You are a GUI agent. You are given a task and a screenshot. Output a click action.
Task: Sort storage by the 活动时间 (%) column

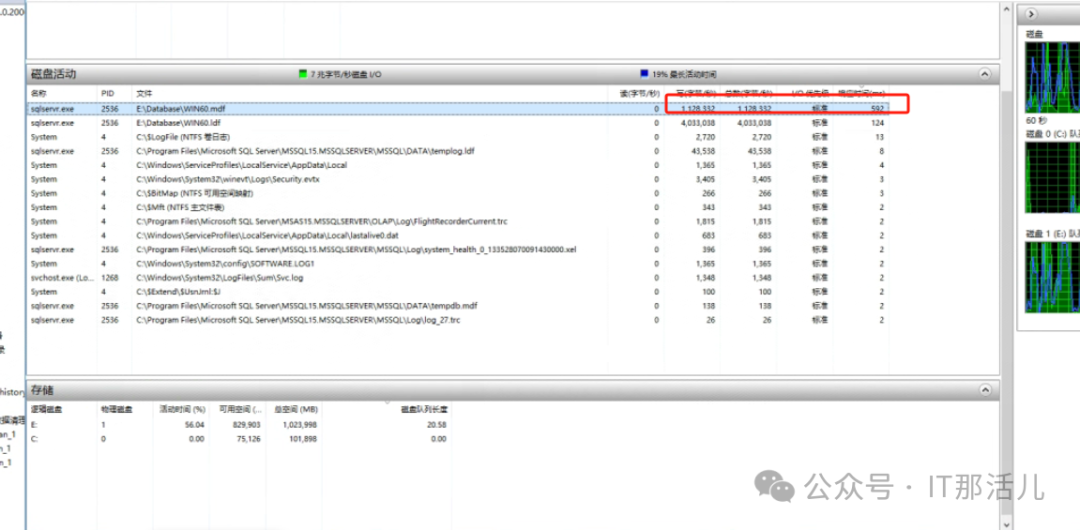click(183, 409)
